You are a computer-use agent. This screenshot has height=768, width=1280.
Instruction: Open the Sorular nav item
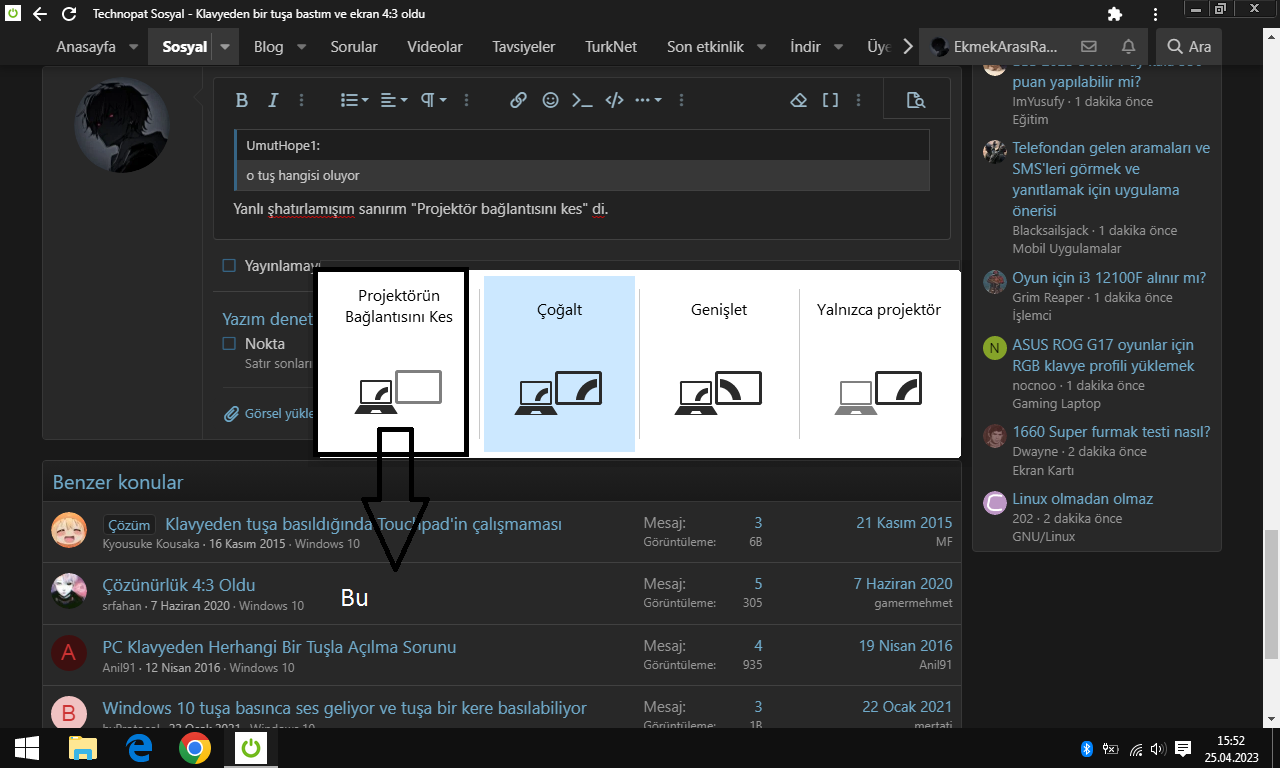(x=354, y=47)
